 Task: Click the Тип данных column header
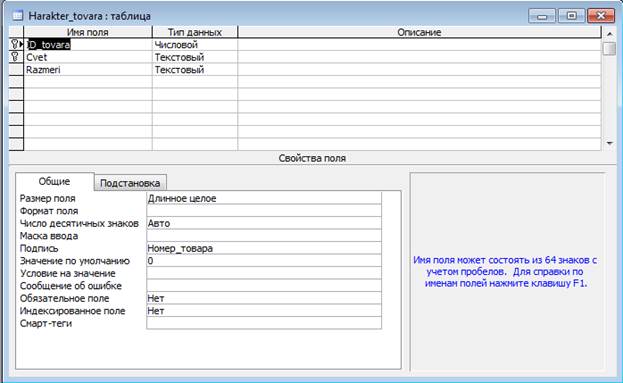(x=195, y=32)
